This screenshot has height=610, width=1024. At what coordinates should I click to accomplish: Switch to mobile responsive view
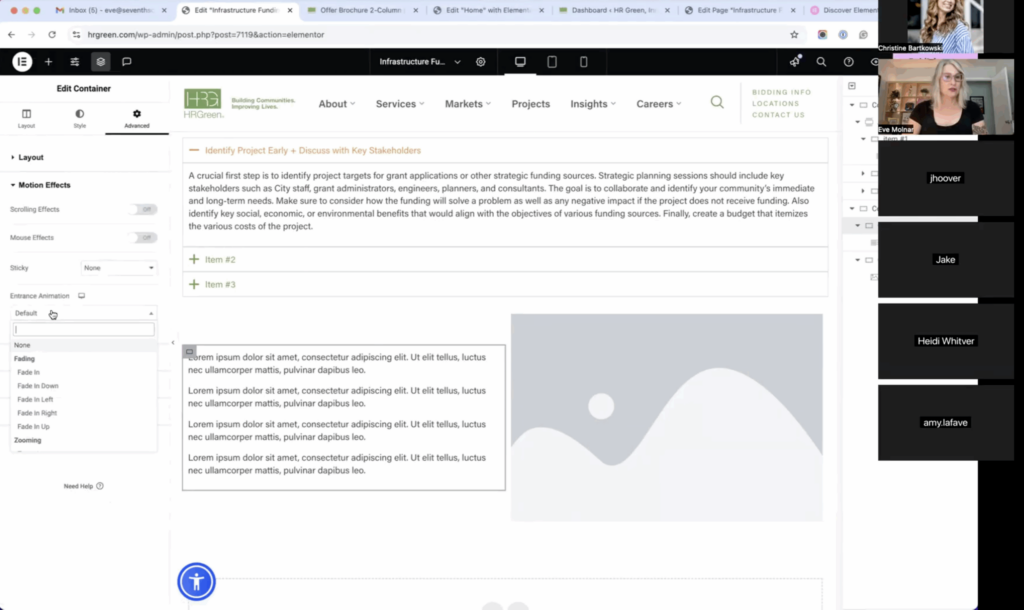pyautogui.click(x=584, y=61)
